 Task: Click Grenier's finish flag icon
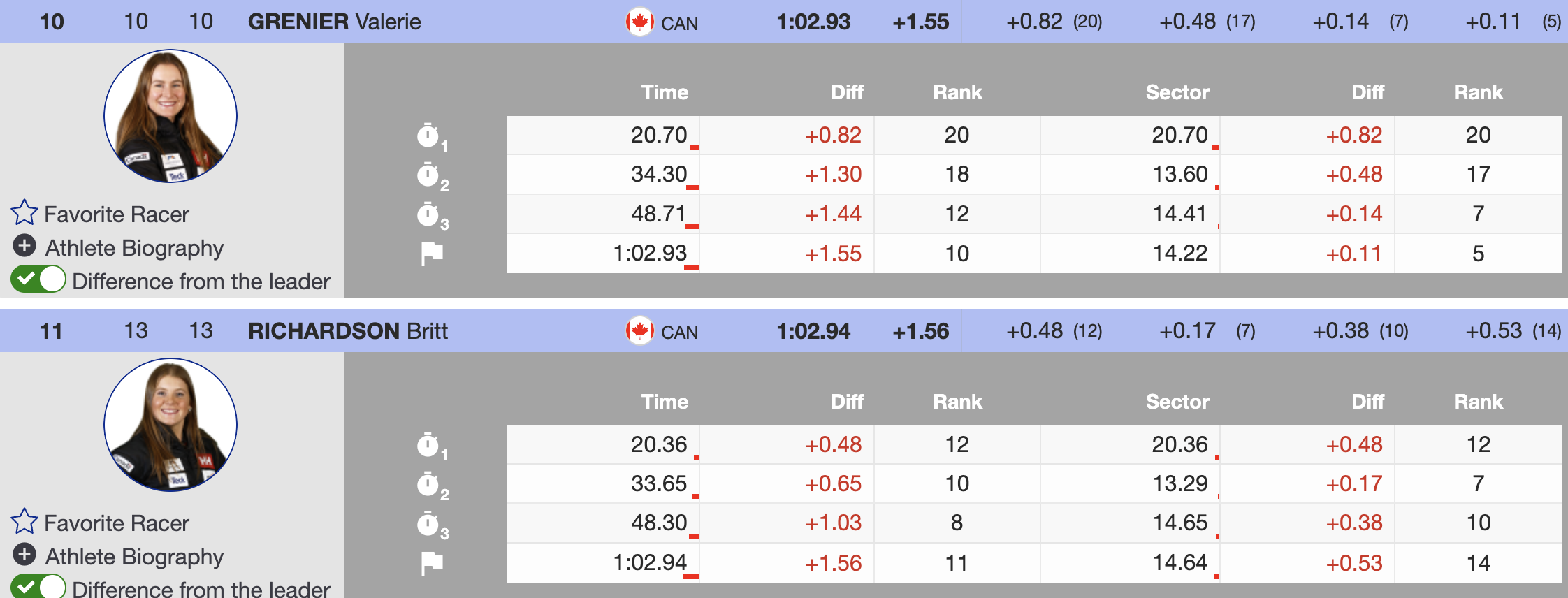pyautogui.click(x=432, y=254)
